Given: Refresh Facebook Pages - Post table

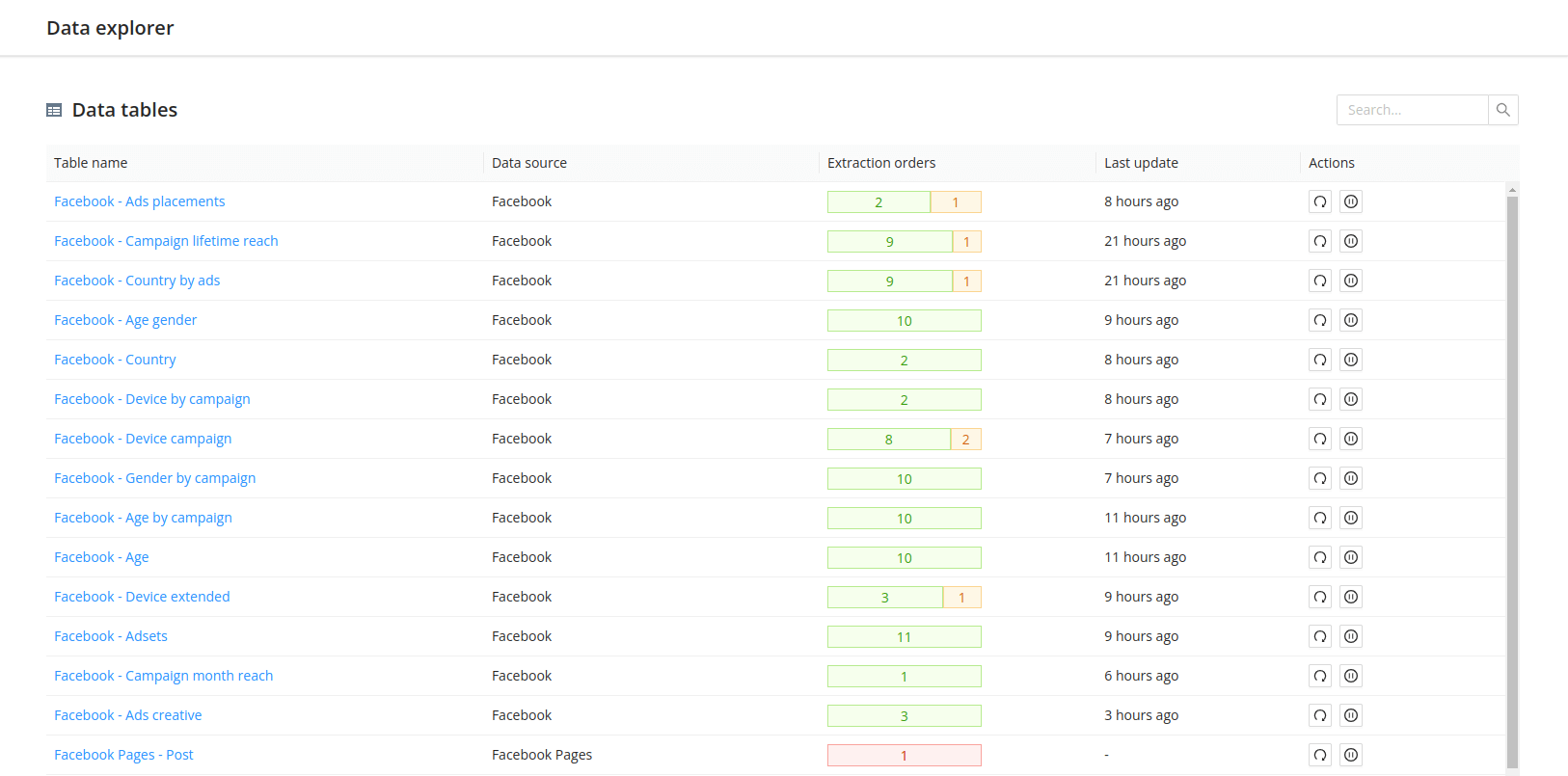Looking at the screenshot, I should click(x=1320, y=755).
